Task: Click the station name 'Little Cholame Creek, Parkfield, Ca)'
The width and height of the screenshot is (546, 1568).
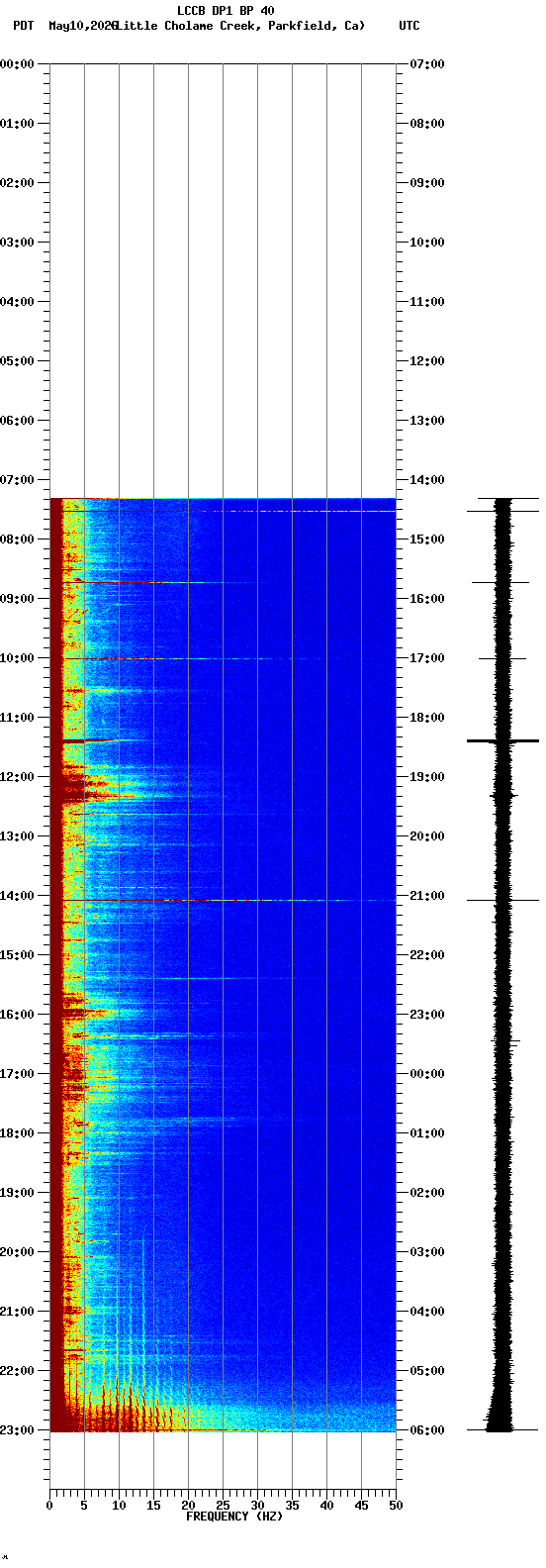Action: coord(240,26)
